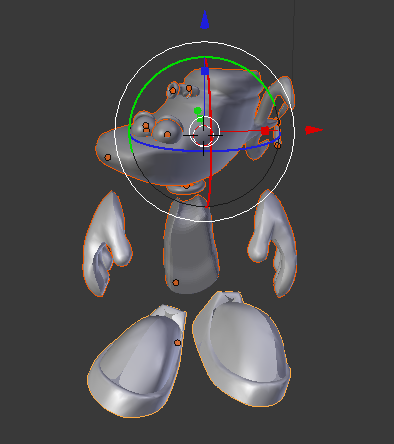394x444 pixels.
Task: Select the foot mesh without an origin dot
Action: click(243, 350)
